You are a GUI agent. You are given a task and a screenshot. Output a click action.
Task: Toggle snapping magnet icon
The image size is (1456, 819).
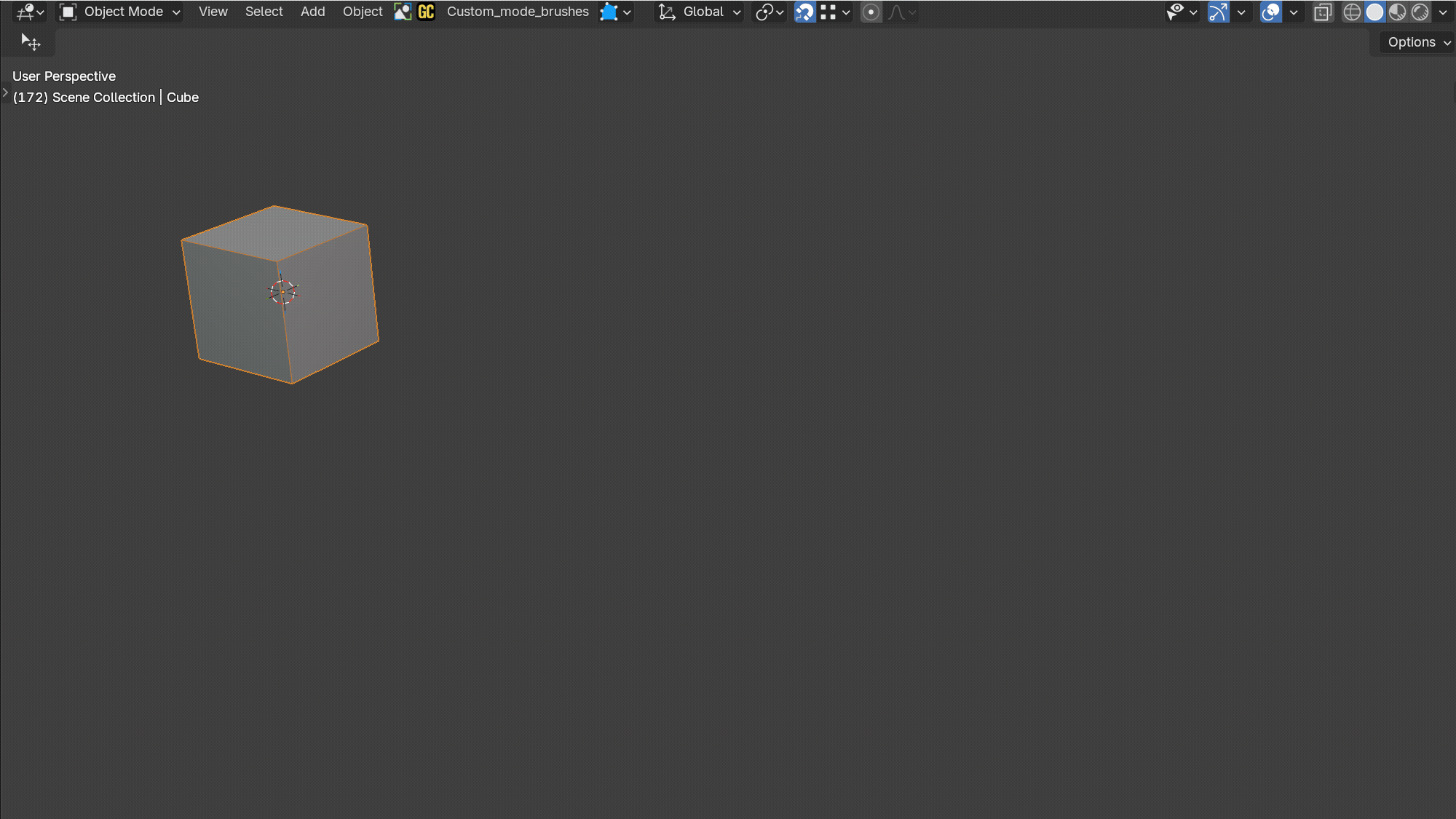804,12
